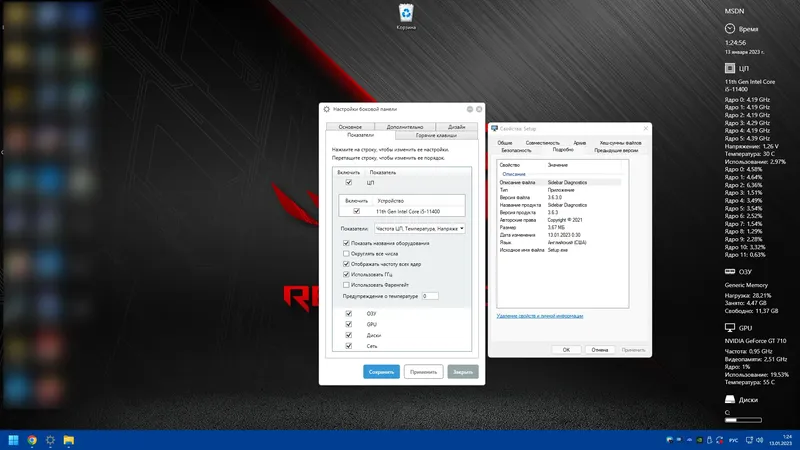Uncheck the Диски row checkbox

coord(349,335)
